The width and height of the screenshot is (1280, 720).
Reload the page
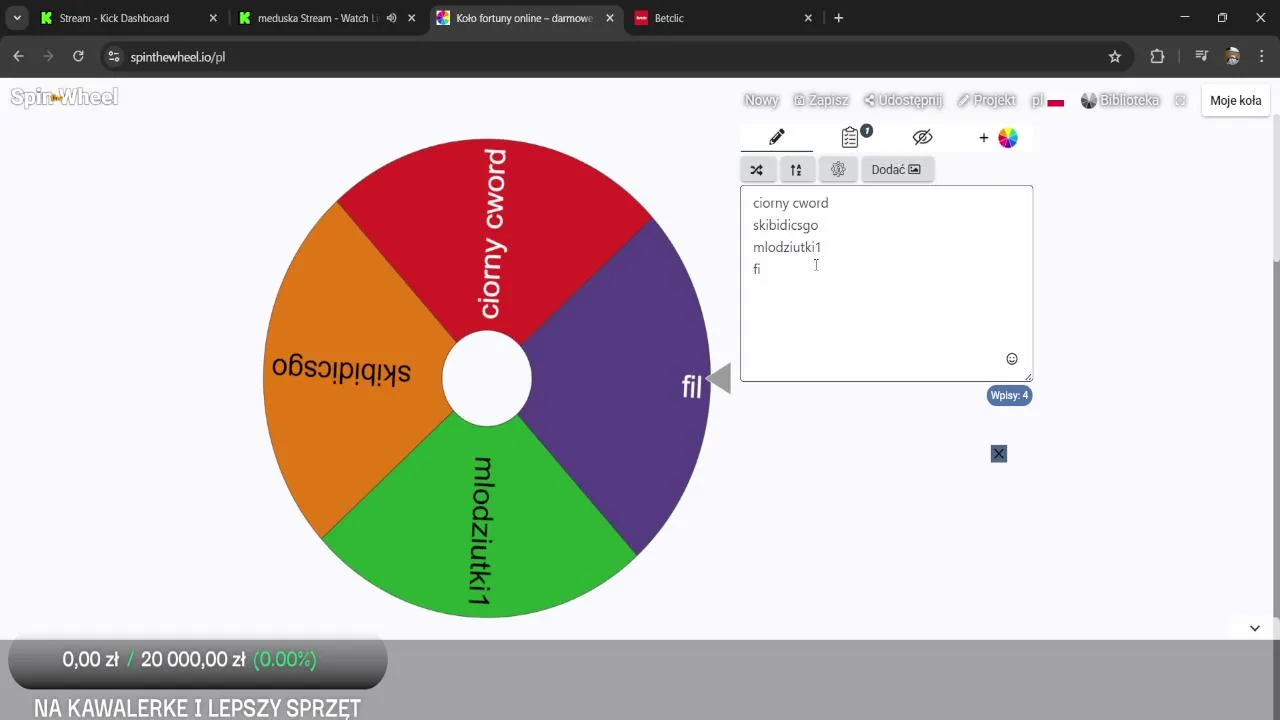pos(78,57)
